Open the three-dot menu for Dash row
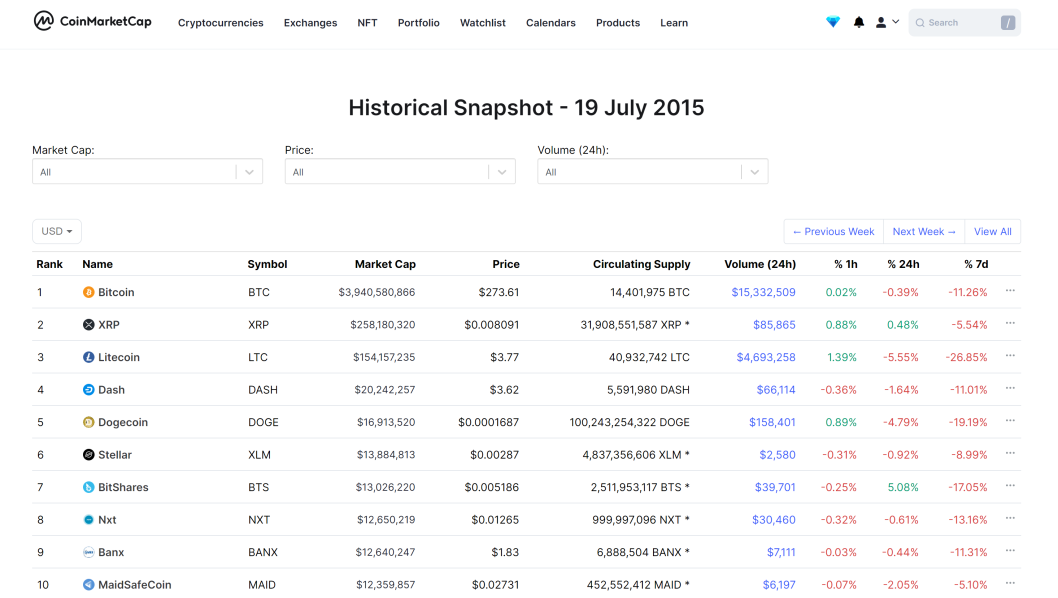 tap(1010, 388)
